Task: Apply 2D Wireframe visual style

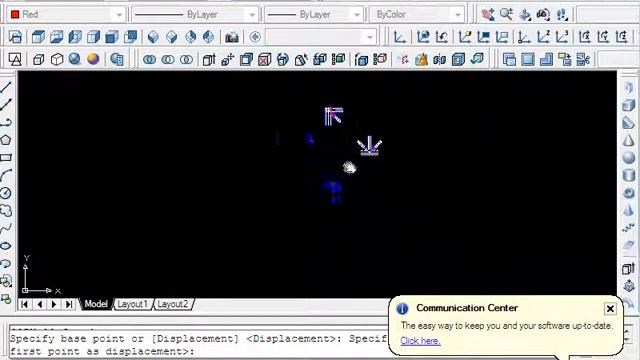Action: [15, 60]
